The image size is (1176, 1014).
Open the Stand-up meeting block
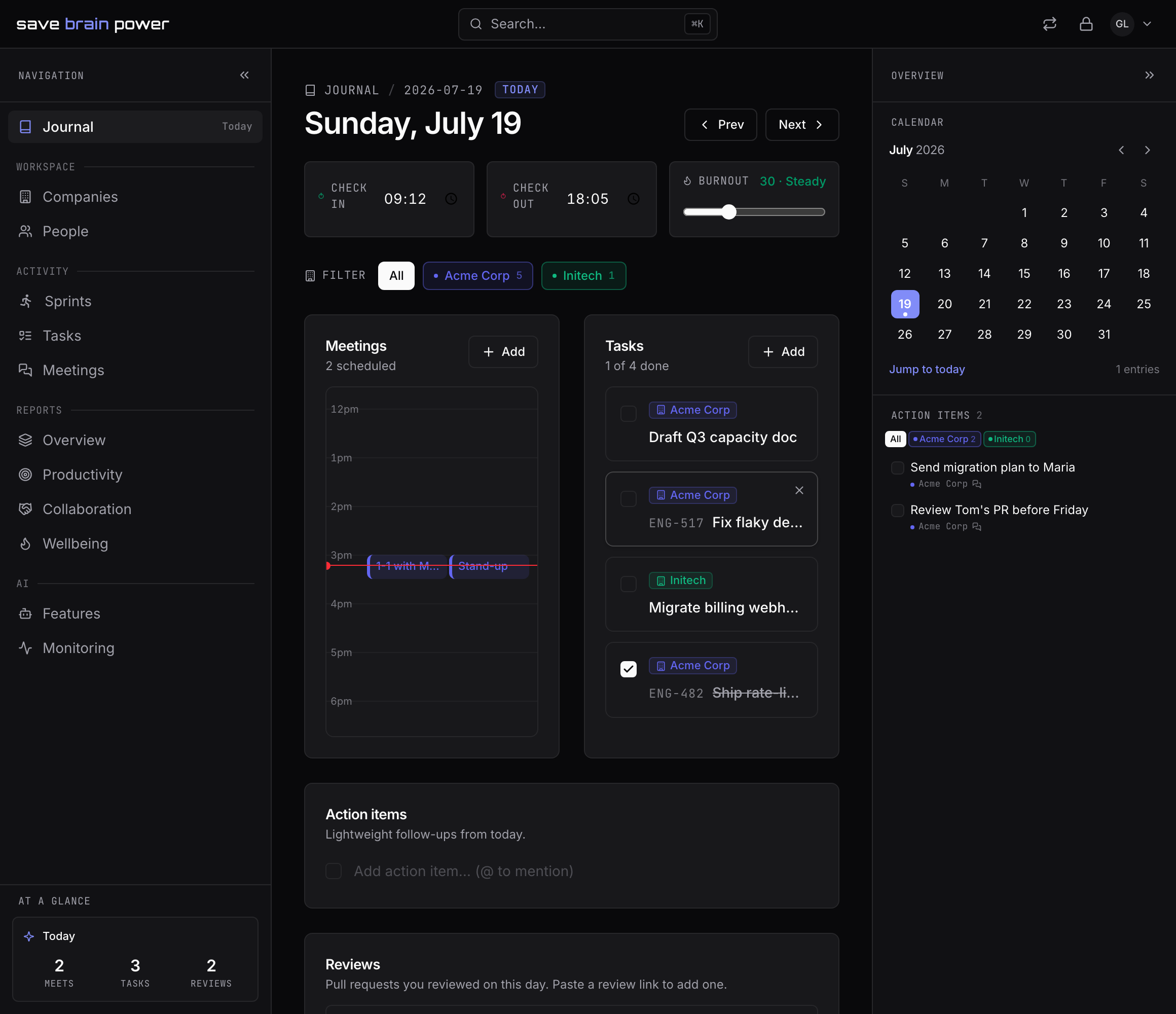tap(489, 566)
